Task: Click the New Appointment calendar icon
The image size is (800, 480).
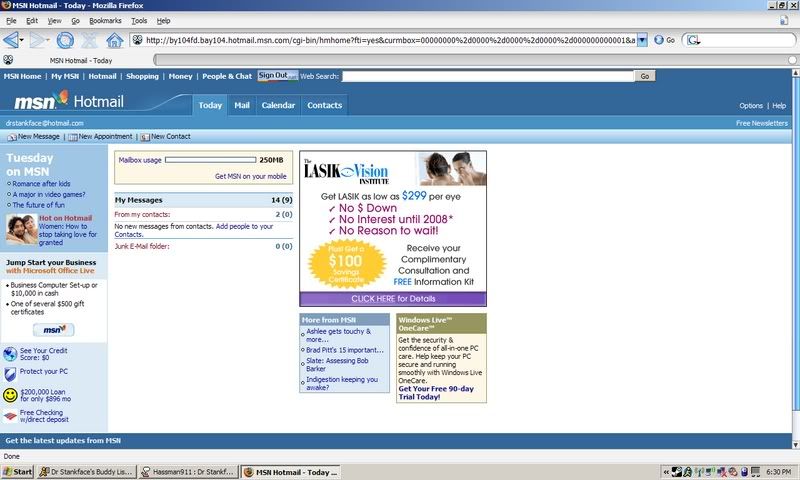Action: point(72,136)
